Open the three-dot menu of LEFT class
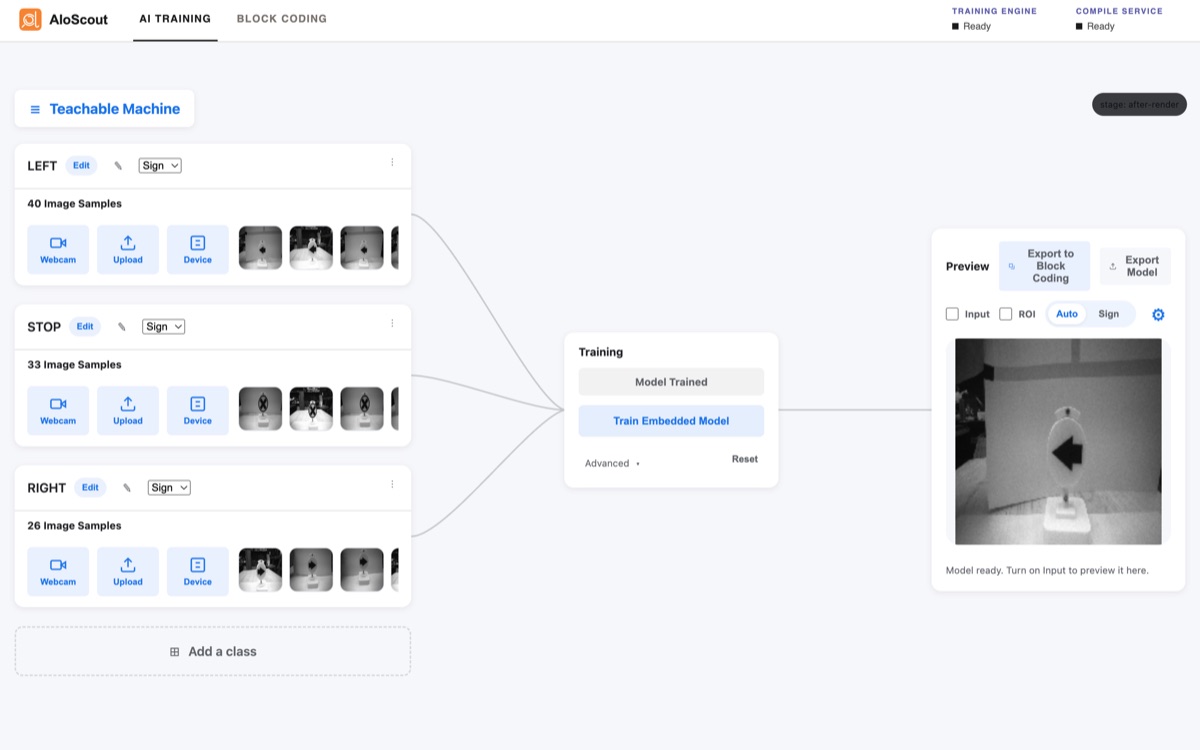 pyautogui.click(x=392, y=162)
